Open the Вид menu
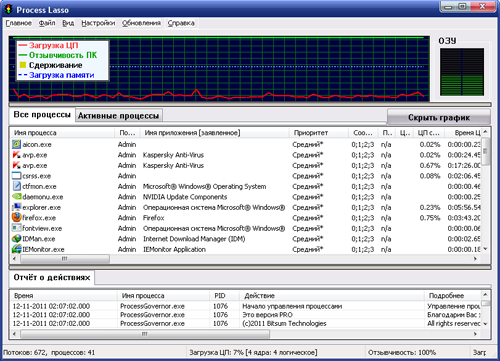500x361 pixels. click(68, 23)
